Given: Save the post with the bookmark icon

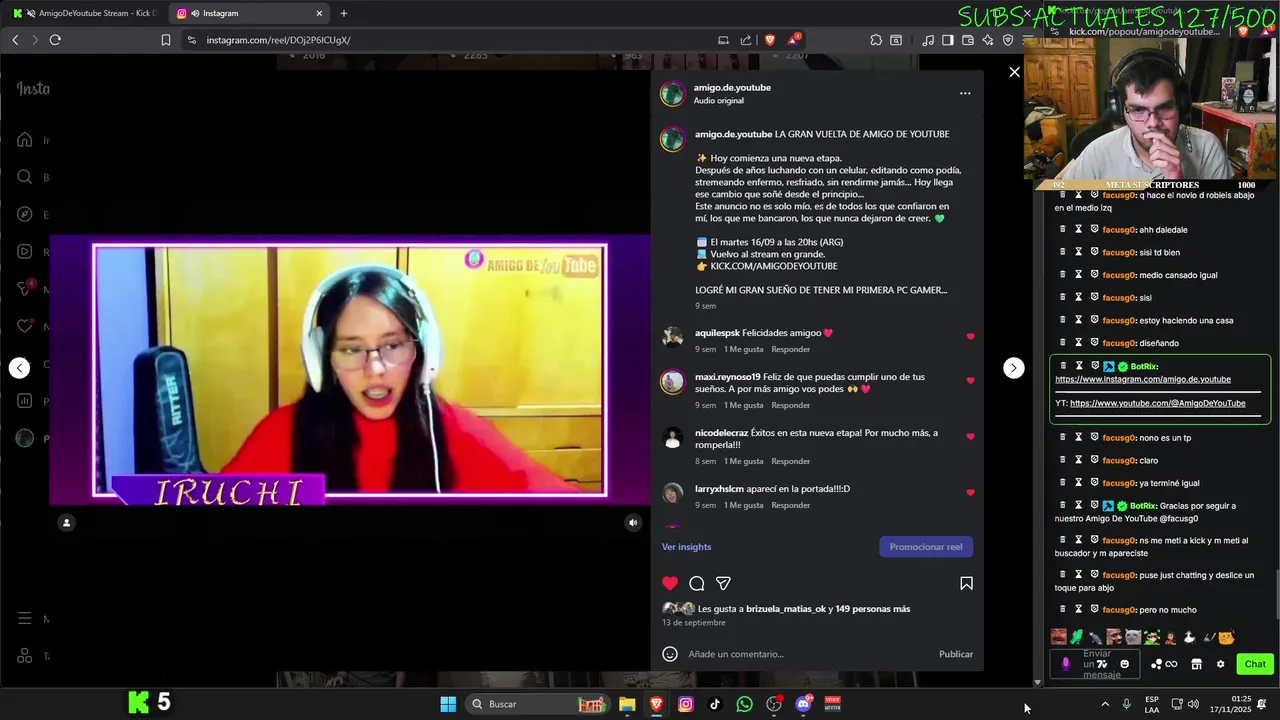Looking at the screenshot, I should point(966,583).
